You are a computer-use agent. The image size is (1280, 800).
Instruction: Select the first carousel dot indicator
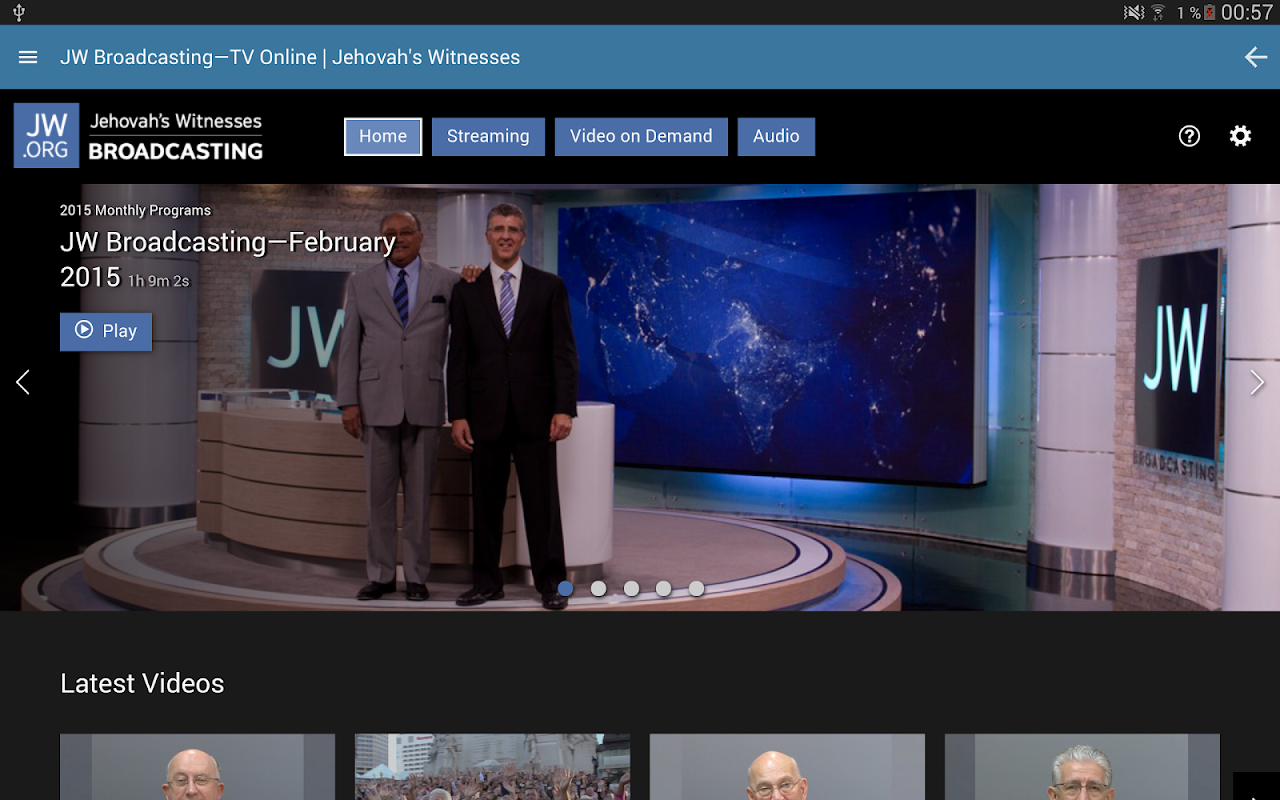click(x=565, y=589)
